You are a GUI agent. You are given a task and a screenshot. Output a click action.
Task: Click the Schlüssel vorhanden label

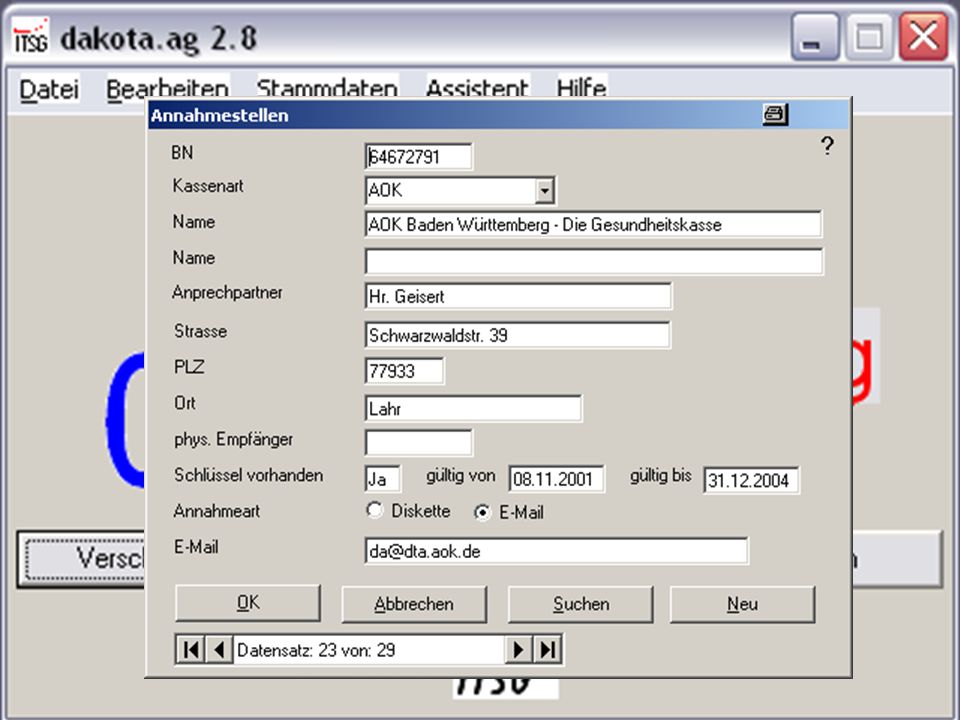[x=249, y=475]
